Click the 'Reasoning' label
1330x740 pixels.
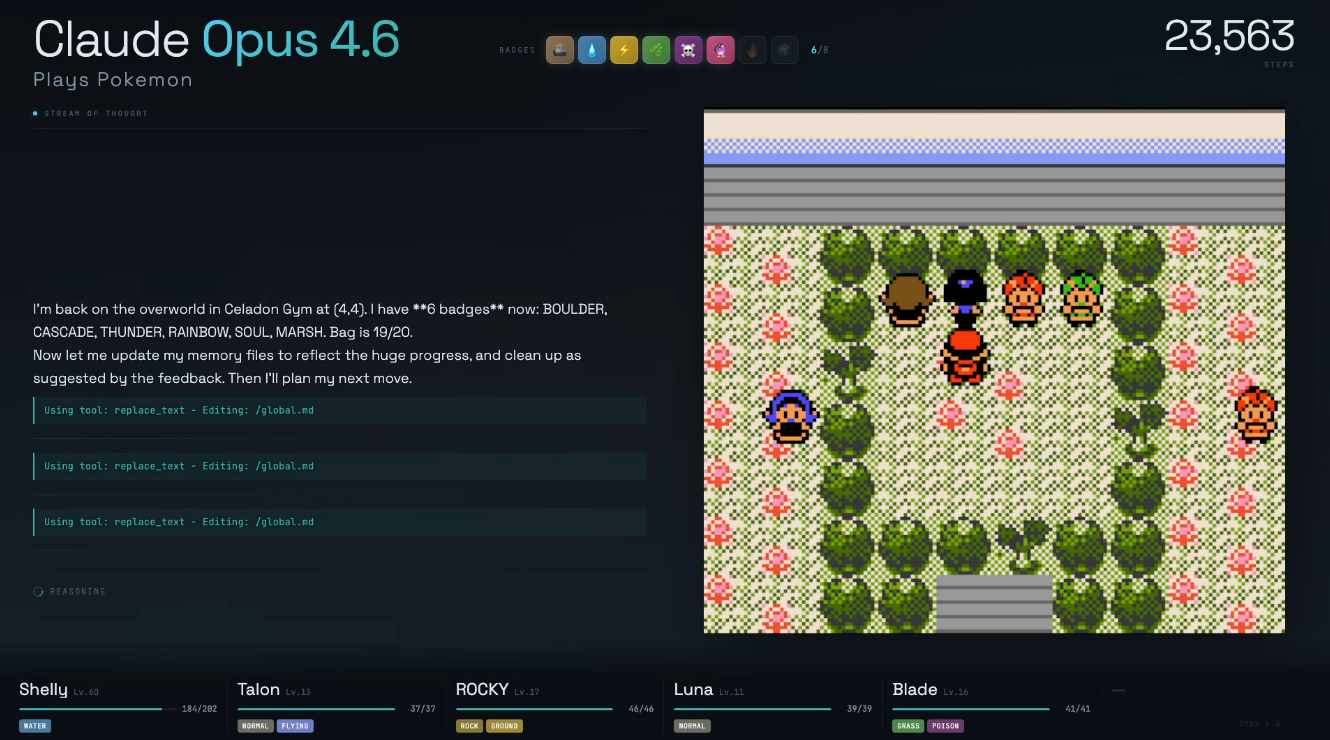point(78,591)
